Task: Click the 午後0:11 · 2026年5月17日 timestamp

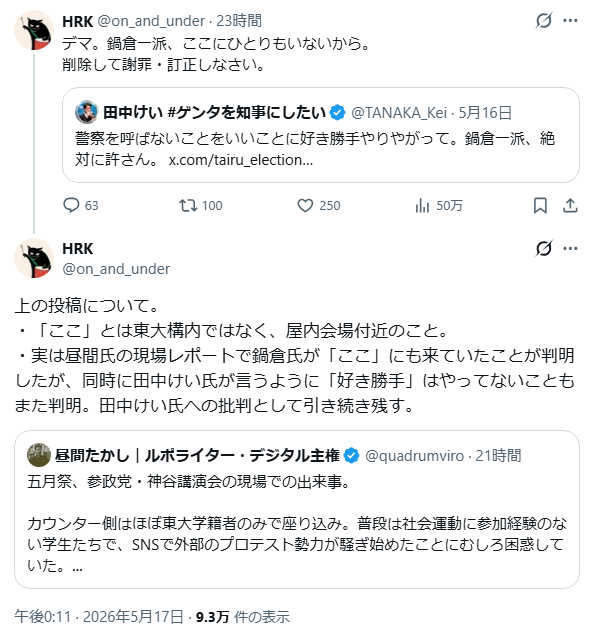Action: [x=99, y=617]
